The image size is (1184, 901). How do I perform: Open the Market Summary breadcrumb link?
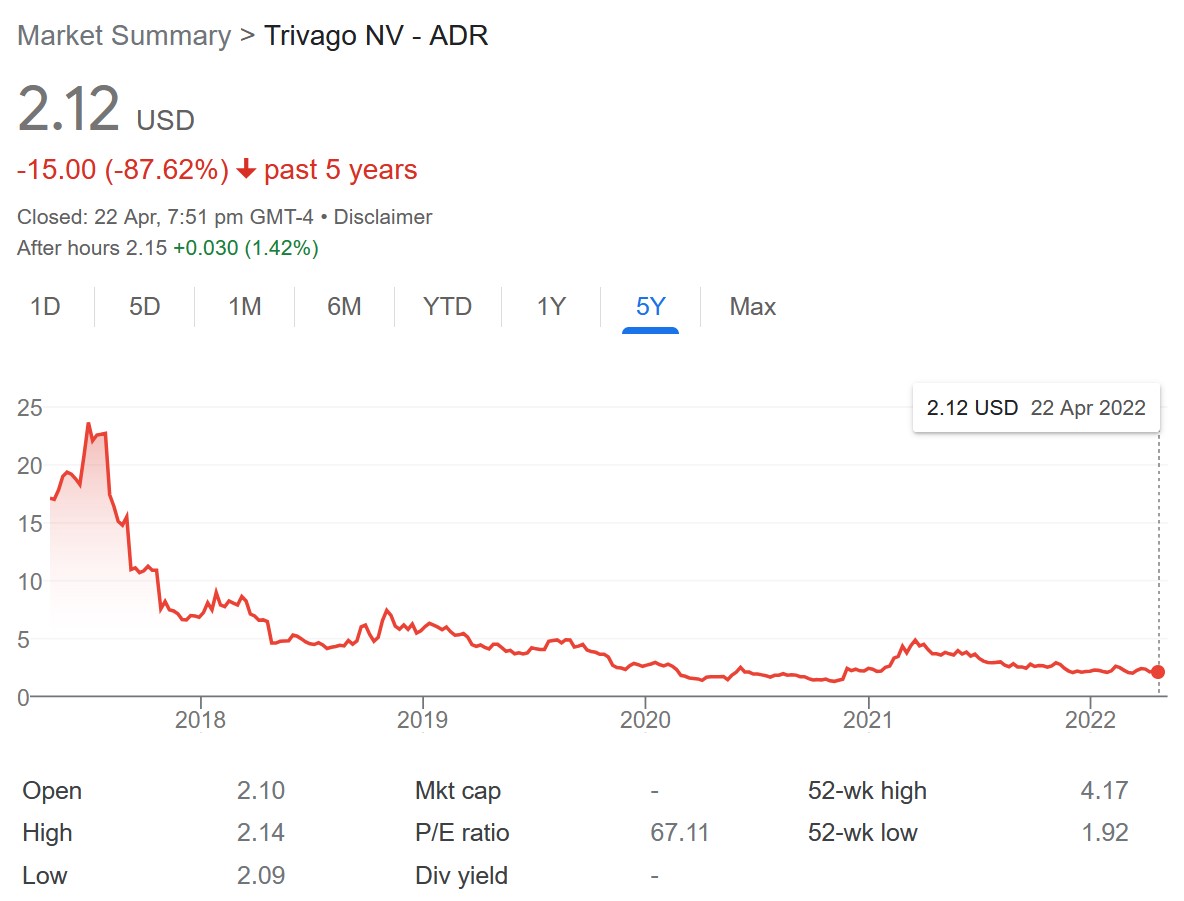pos(124,36)
